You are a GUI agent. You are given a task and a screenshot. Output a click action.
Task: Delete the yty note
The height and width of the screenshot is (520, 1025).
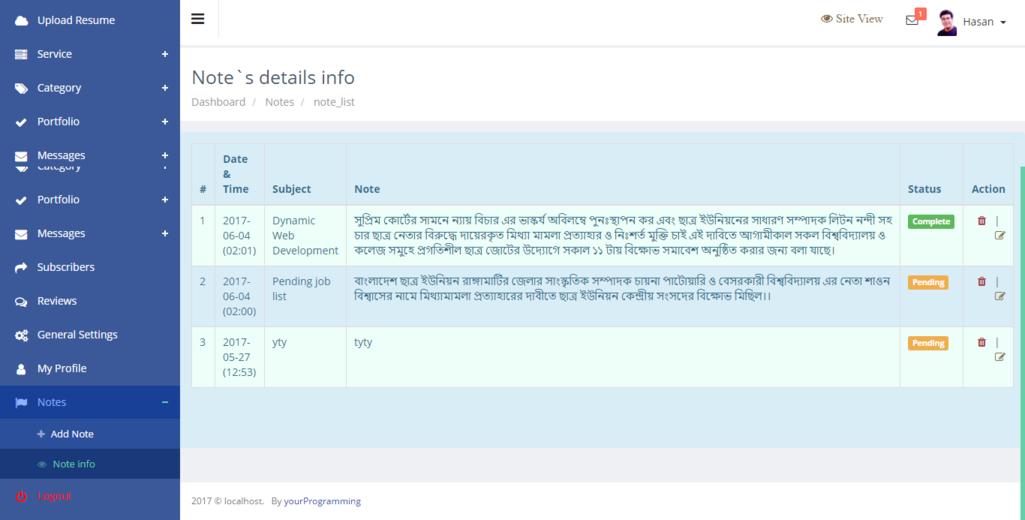point(981,342)
